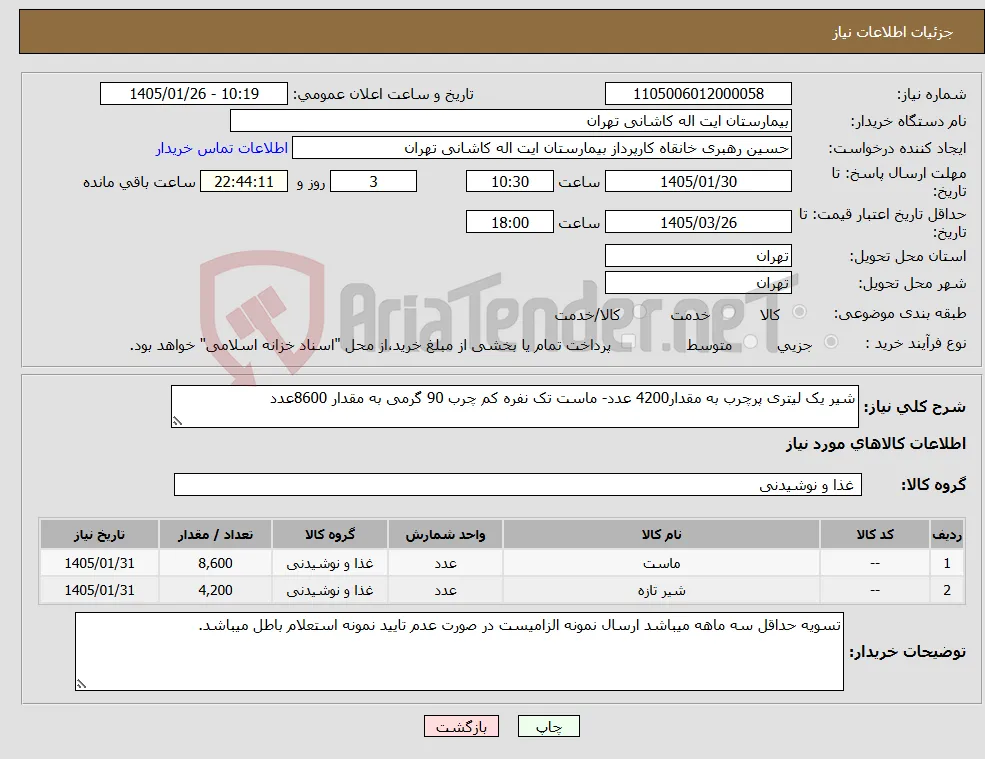Click the remaining time 22:44:11 field
Image resolution: width=985 pixels, height=759 pixels.
tap(244, 182)
